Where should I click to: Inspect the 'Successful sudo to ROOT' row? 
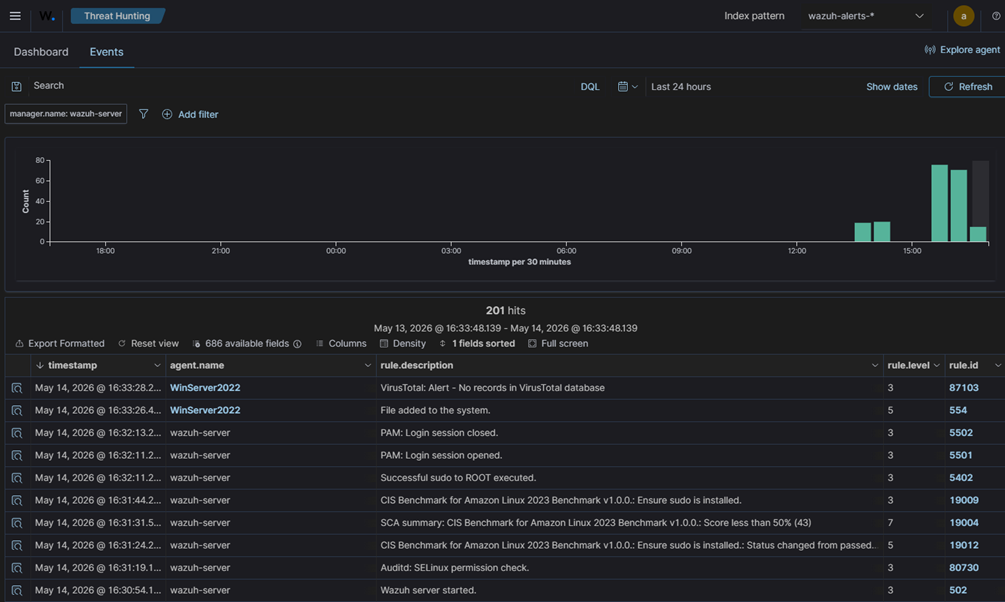pyautogui.click(x=17, y=478)
